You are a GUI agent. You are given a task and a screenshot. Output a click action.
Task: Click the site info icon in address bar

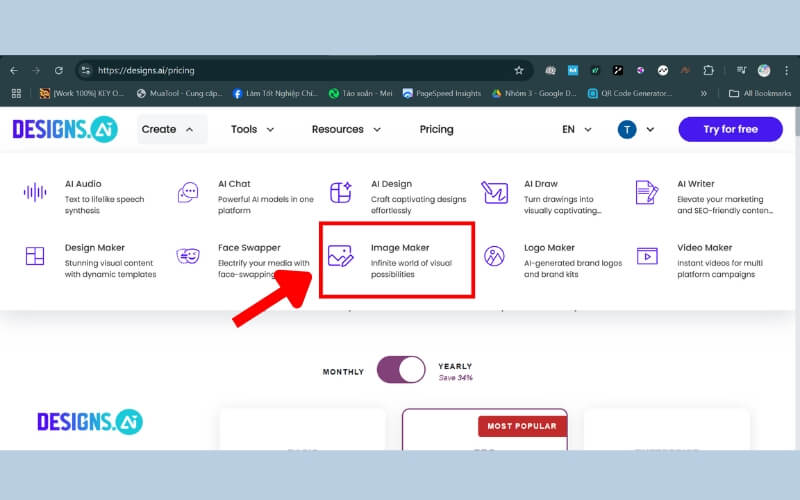pos(86,70)
